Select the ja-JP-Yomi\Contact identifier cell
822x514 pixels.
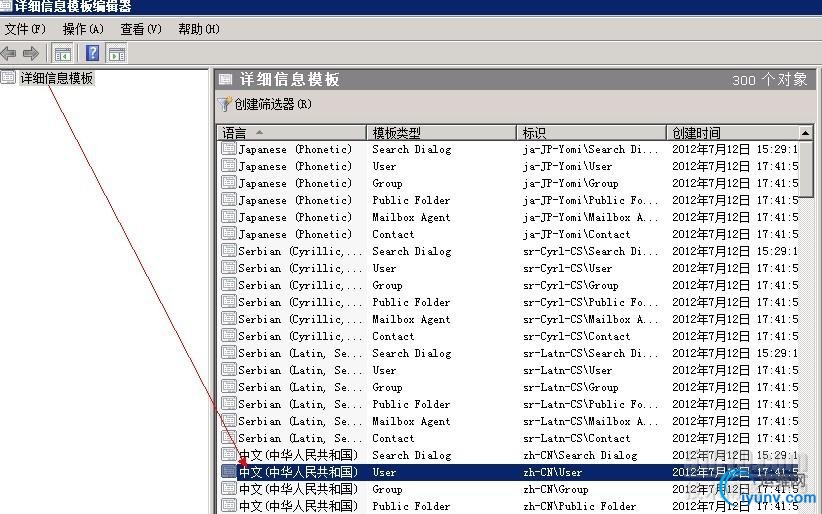tap(576, 234)
